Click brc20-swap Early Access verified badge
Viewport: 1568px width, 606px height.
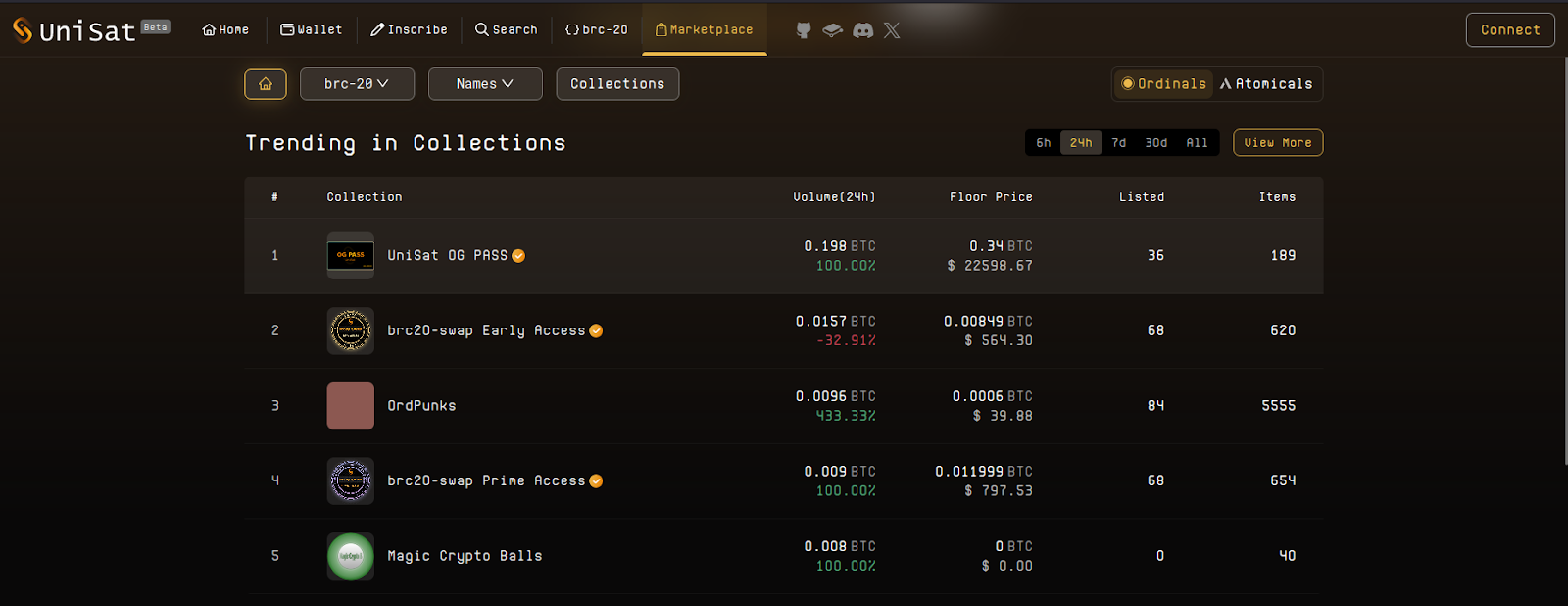tap(596, 331)
